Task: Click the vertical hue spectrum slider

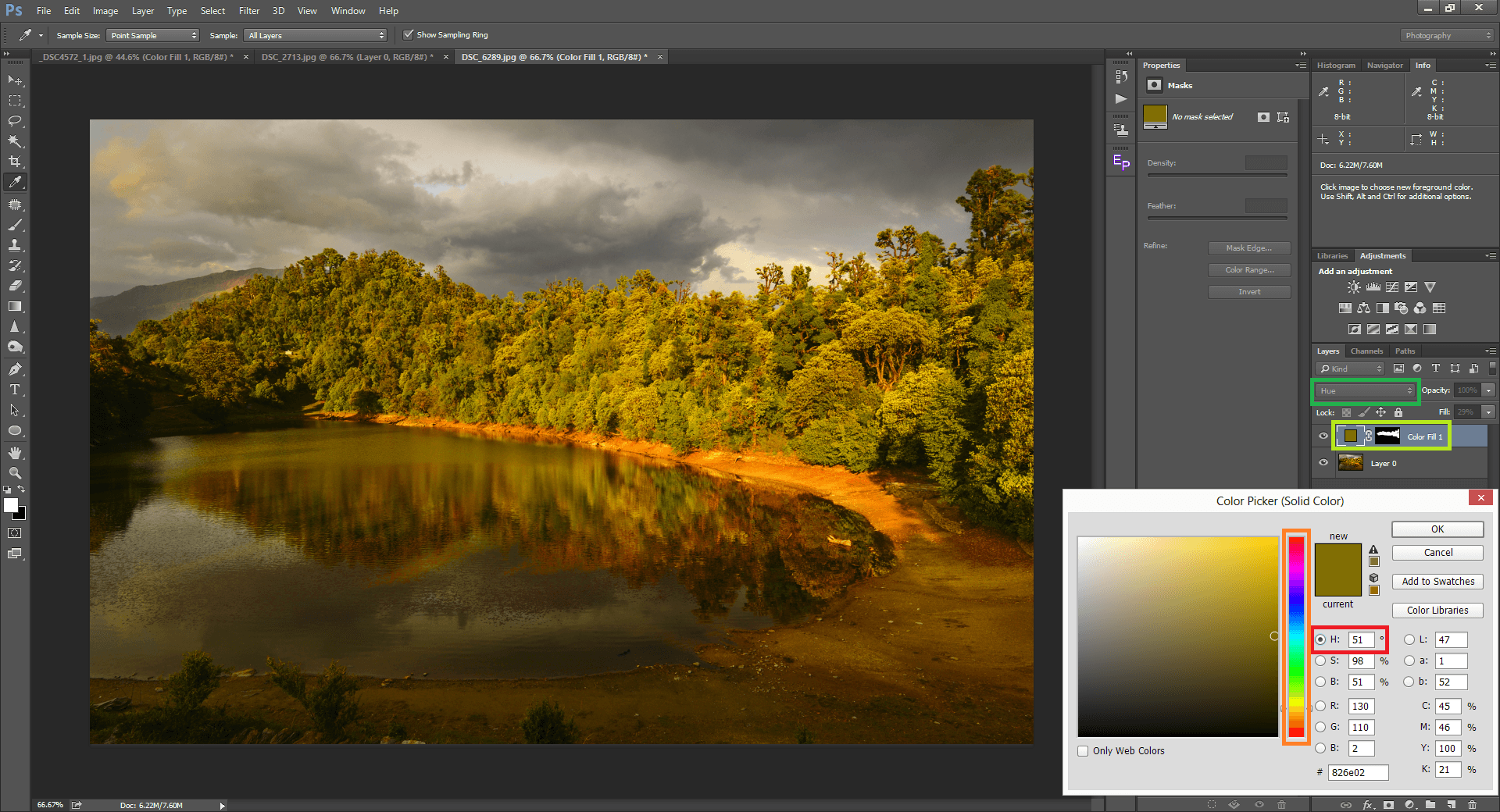Action: (x=1296, y=636)
